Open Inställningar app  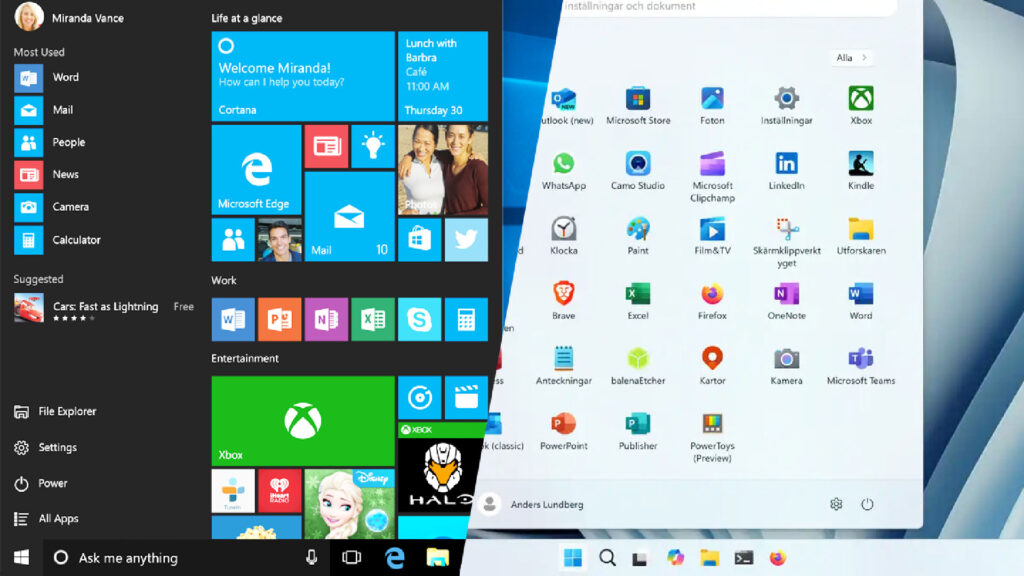point(786,106)
